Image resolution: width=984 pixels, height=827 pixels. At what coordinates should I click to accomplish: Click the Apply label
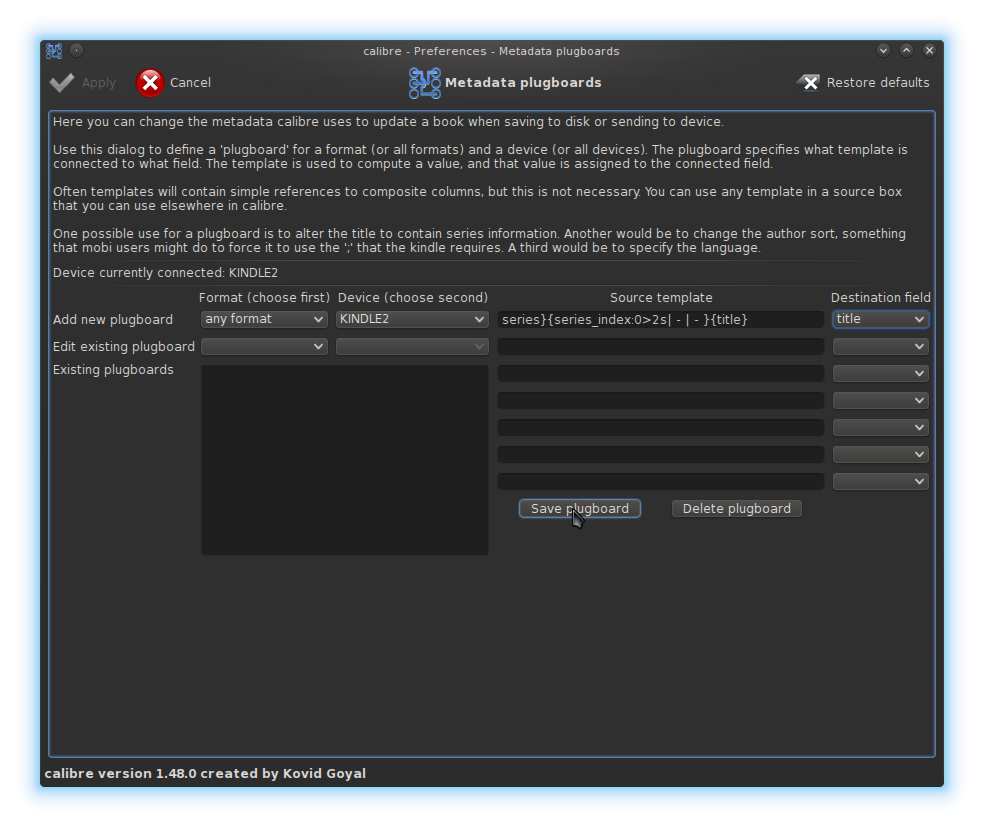coord(99,83)
